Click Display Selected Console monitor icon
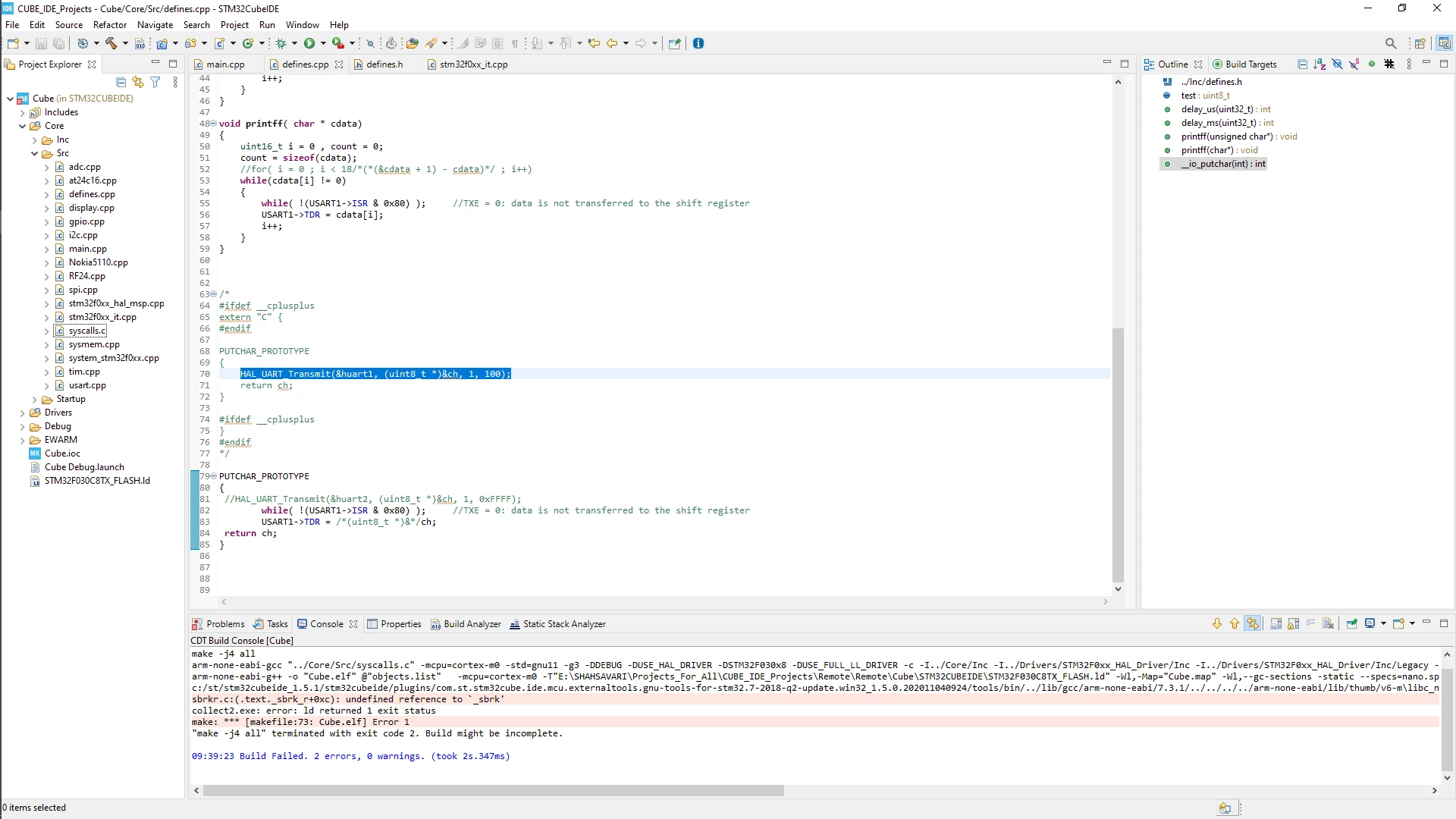Viewport: 1456px width, 819px height. [x=1370, y=624]
